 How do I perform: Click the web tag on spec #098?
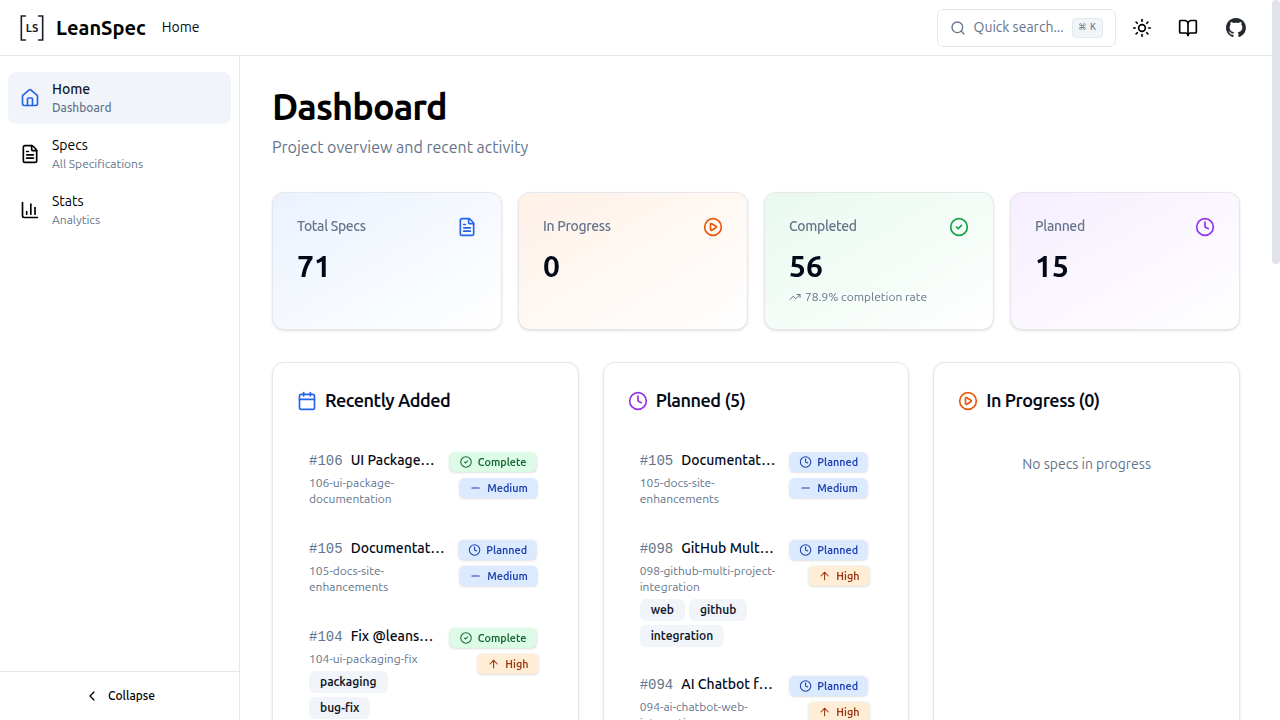(662, 609)
